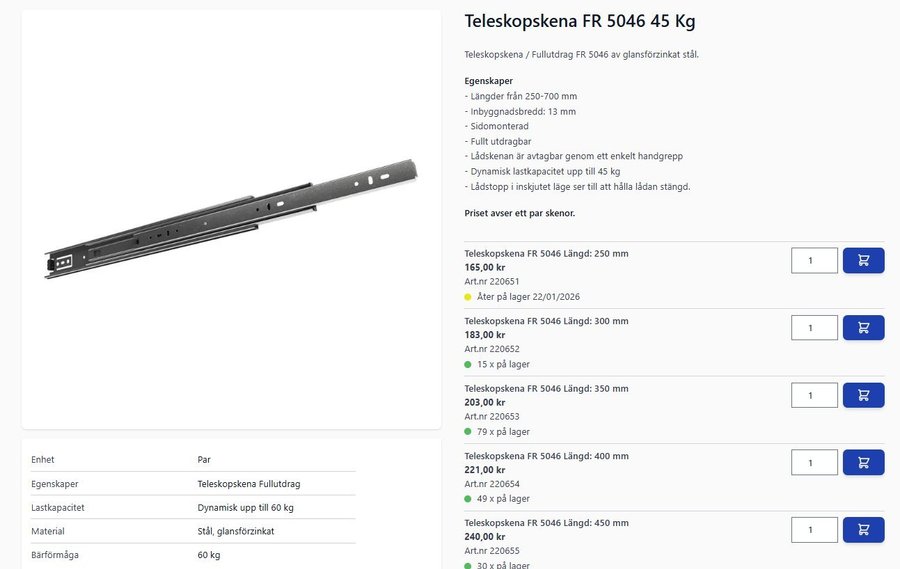The image size is (900, 569).
Task: Open Teleskopskena FR 5046 Längd: 300 mm
Action: coord(546,321)
